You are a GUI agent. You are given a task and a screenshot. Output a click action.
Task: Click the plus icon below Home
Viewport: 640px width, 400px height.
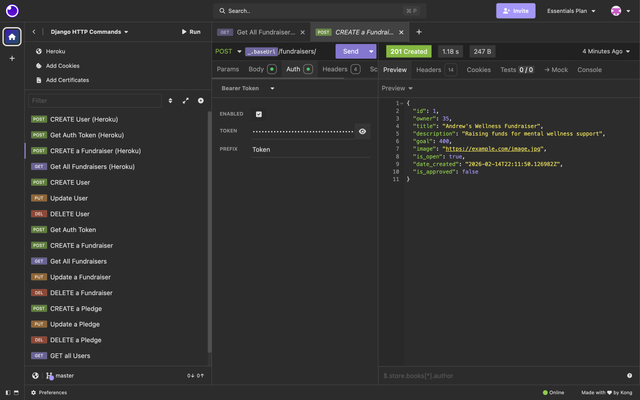point(12,58)
